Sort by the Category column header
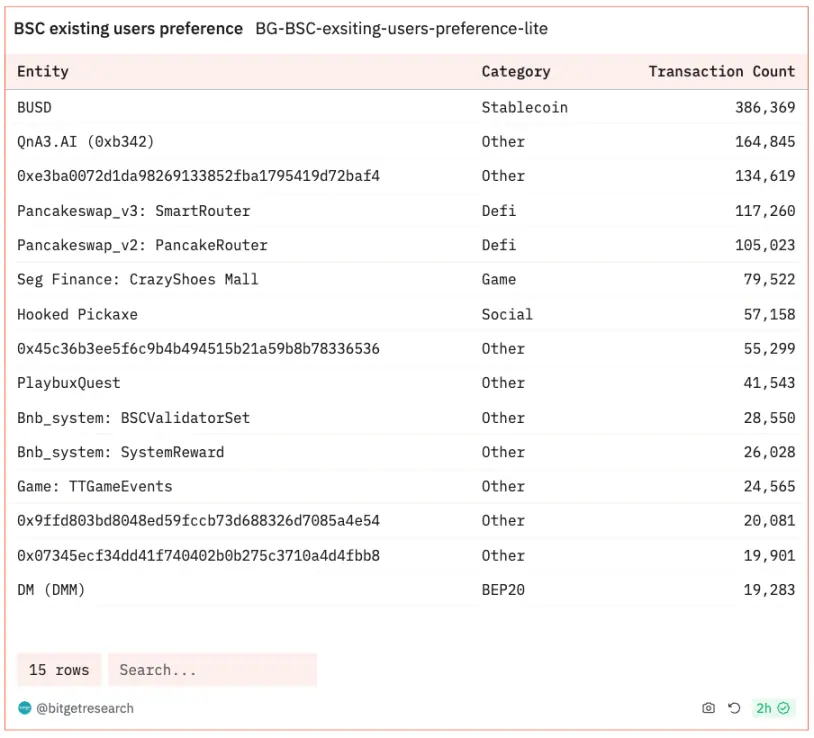The height and width of the screenshot is (738, 814). point(516,71)
